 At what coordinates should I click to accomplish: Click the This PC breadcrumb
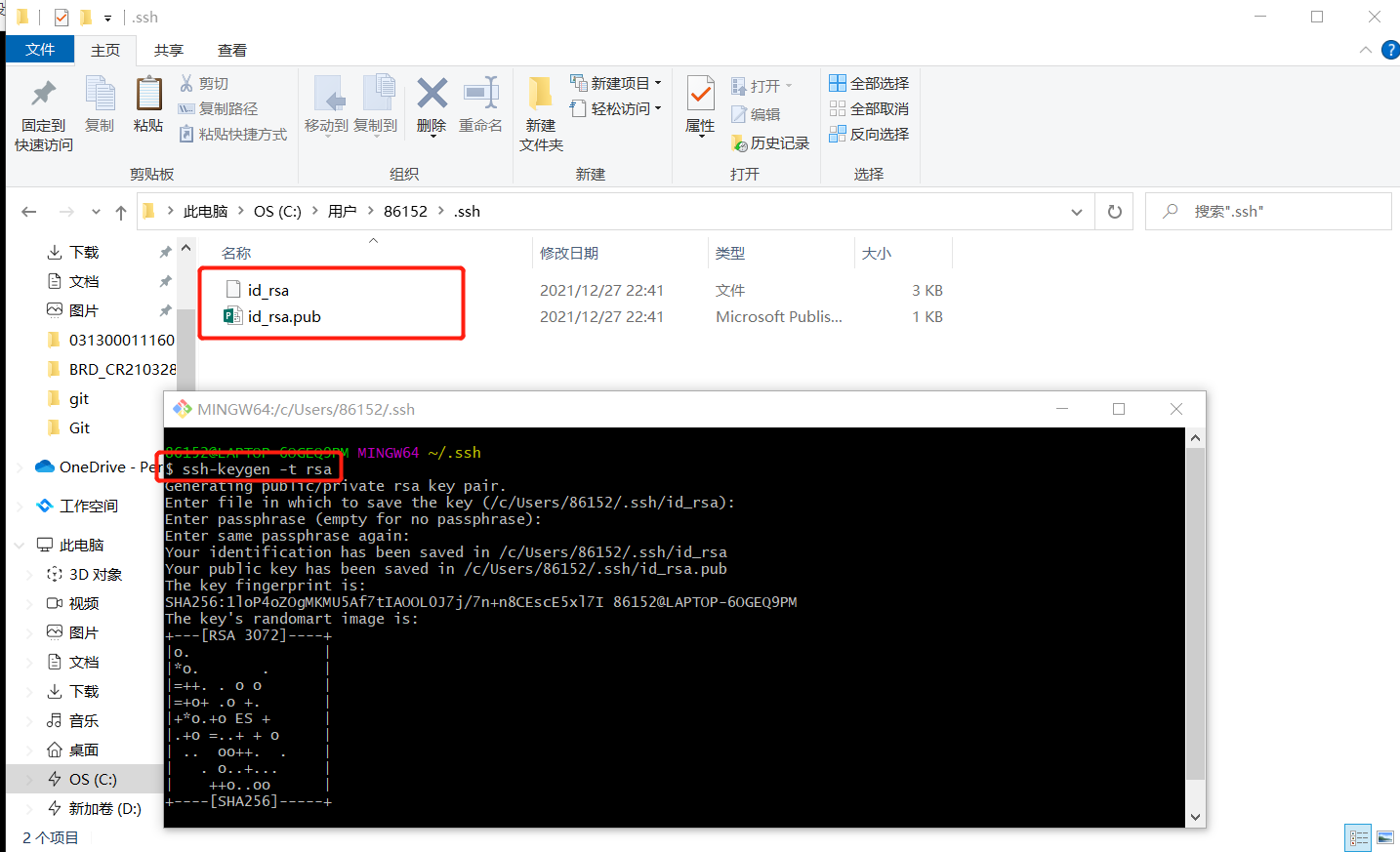[x=205, y=212]
